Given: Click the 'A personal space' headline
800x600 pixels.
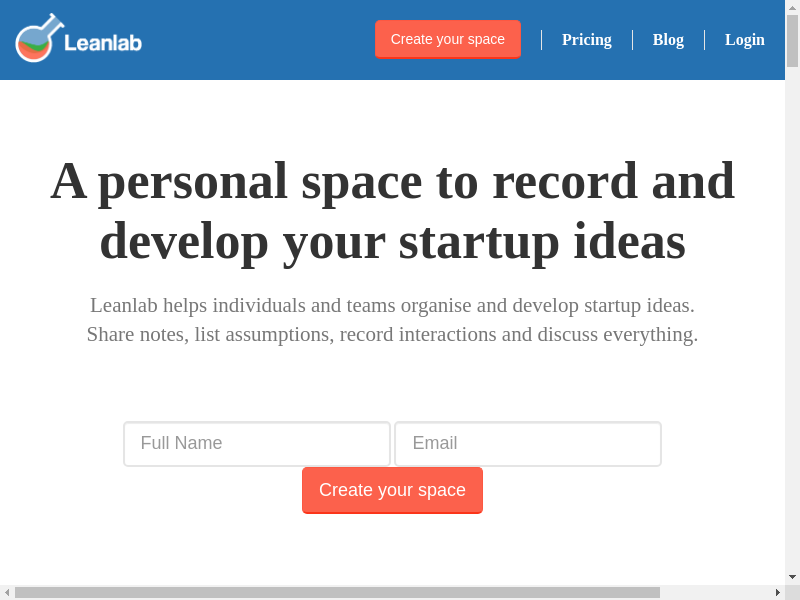Looking at the screenshot, I should (x=392, y=211).
